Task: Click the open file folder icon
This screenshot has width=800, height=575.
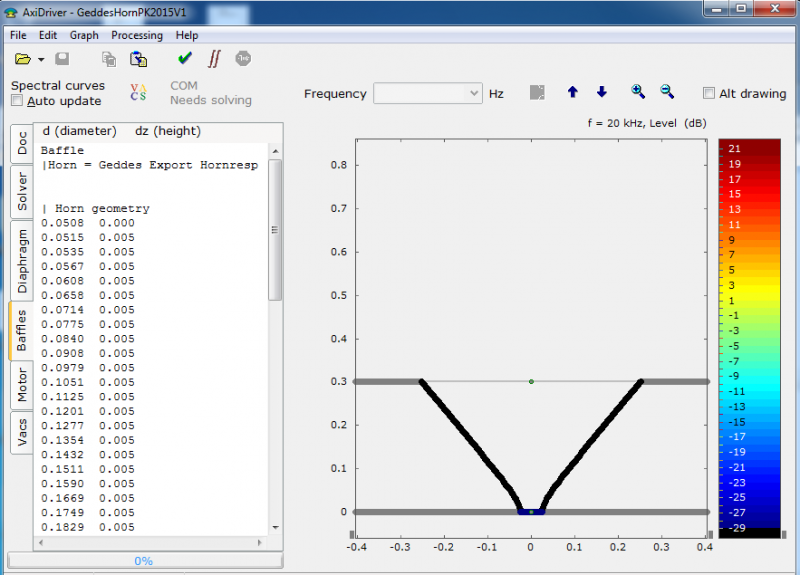Action: click(22, 60)
